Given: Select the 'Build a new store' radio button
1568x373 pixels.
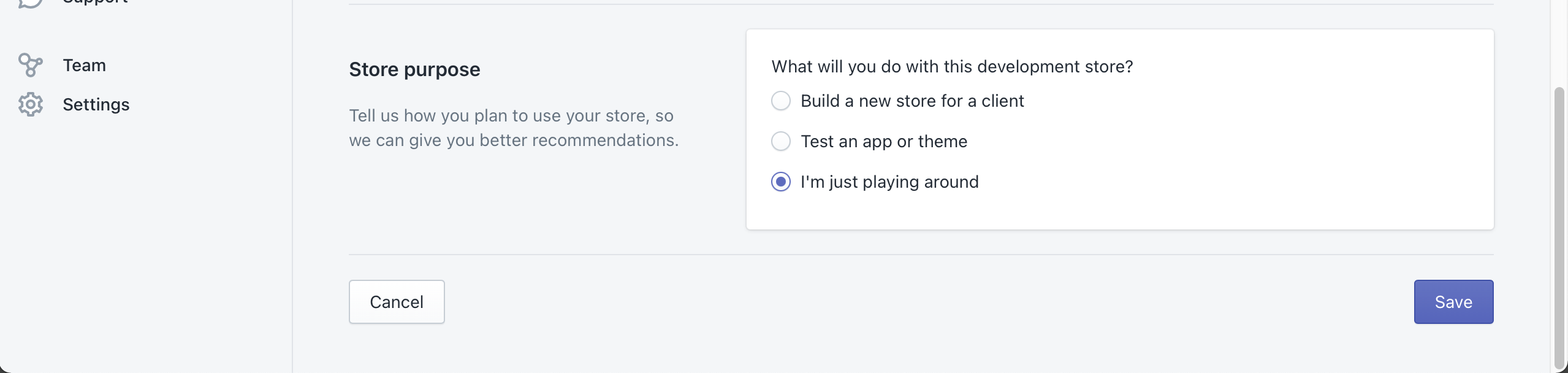Looking at the screenshot, I should pos(780,101).
